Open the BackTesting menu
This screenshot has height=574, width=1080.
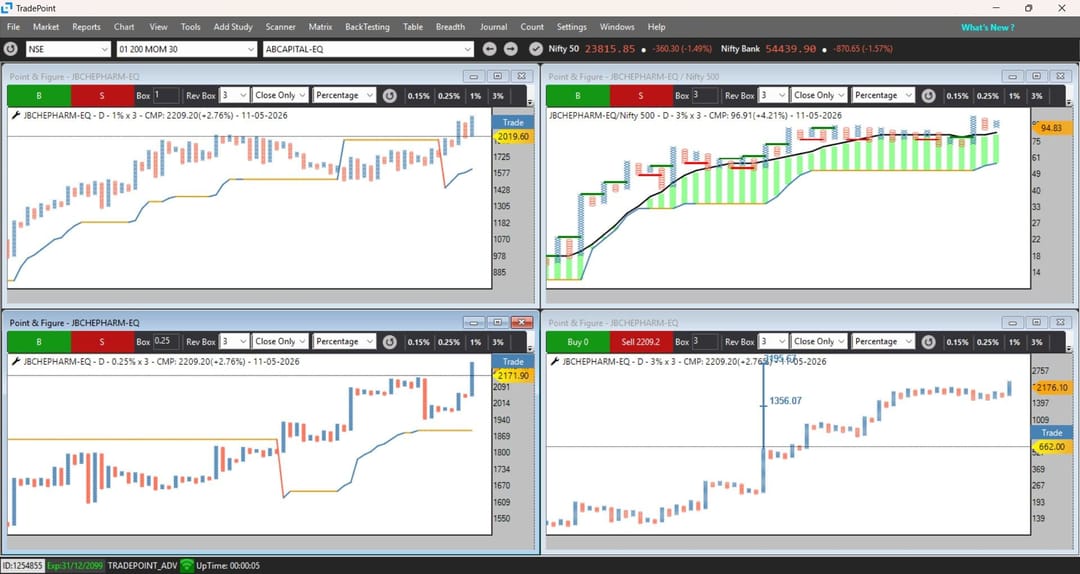pyautogui.click(x=367, y=27)
